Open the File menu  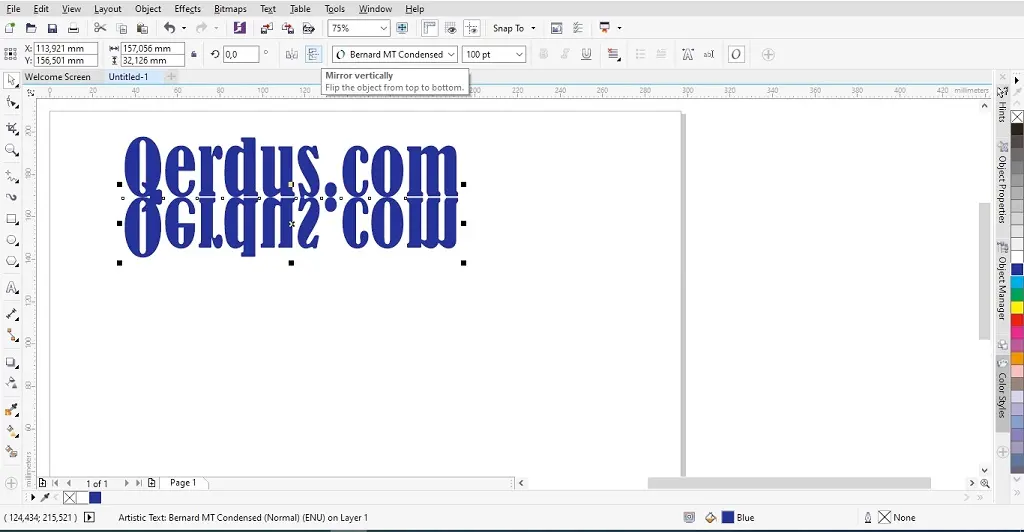click(13, 8)
